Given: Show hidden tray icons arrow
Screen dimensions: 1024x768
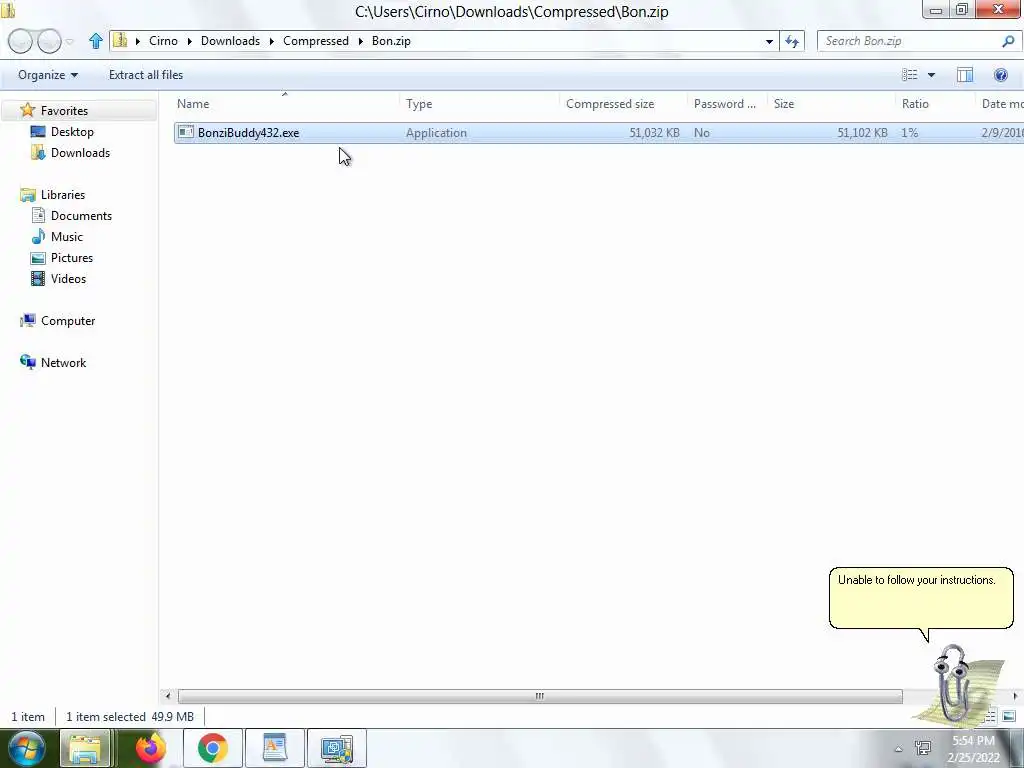Looking at the screenshot, I should [x=898, y=749].
